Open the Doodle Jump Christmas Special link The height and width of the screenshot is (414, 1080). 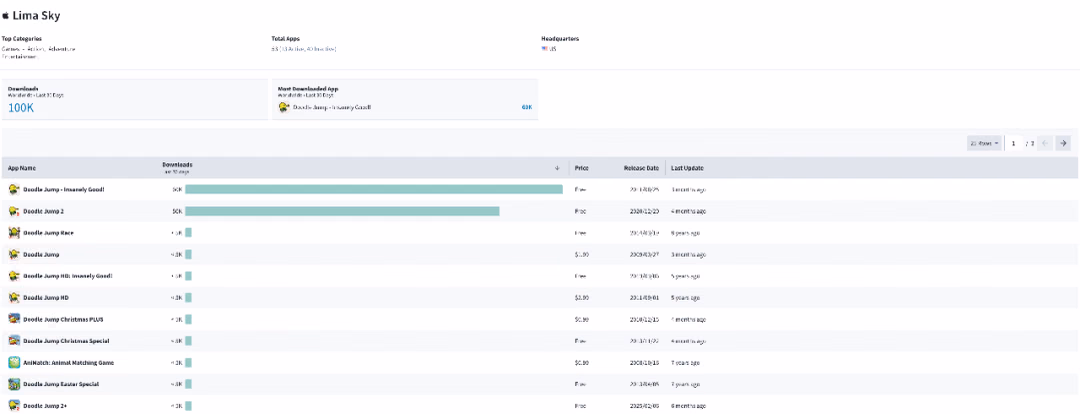point(66,341)
